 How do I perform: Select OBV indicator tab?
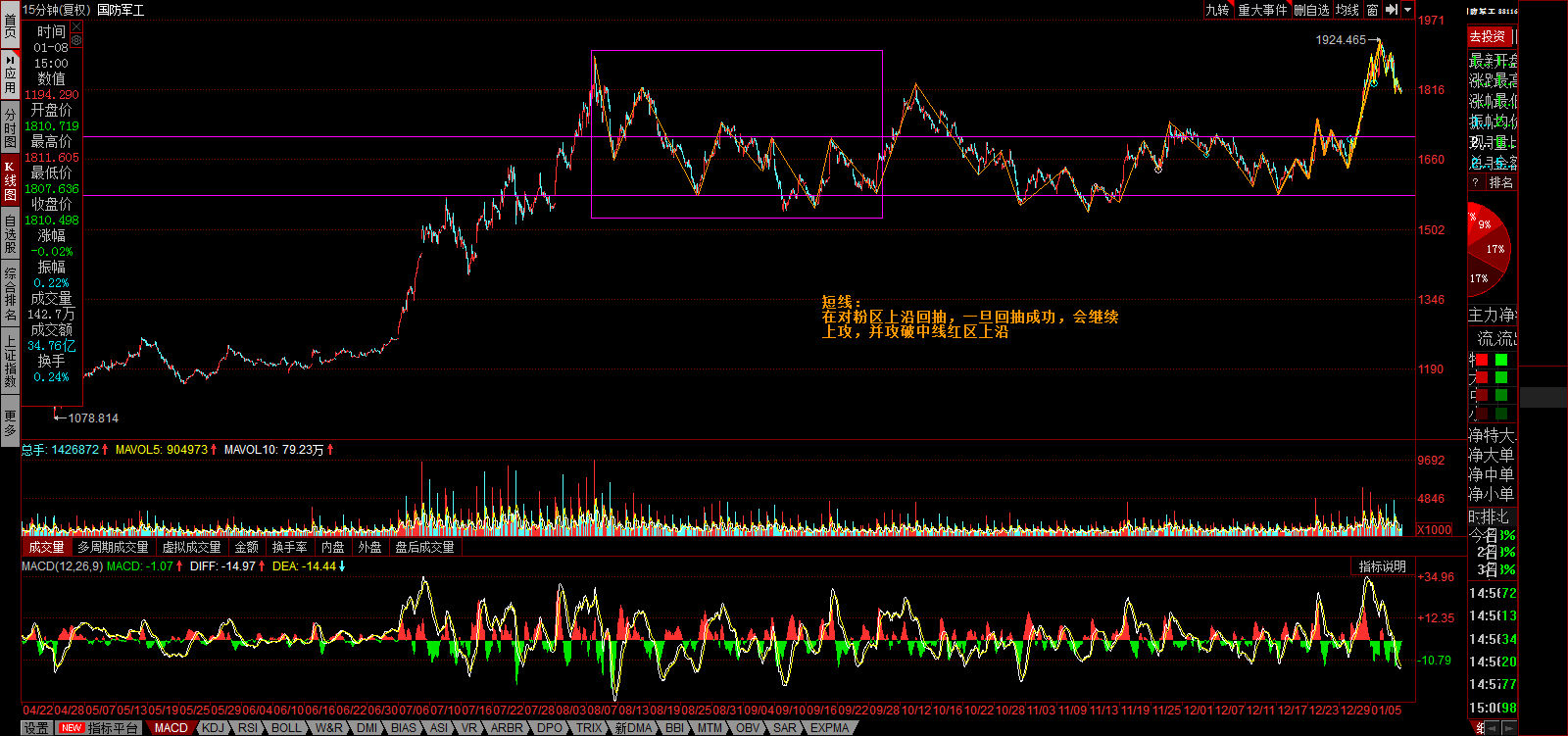point(748,728)
